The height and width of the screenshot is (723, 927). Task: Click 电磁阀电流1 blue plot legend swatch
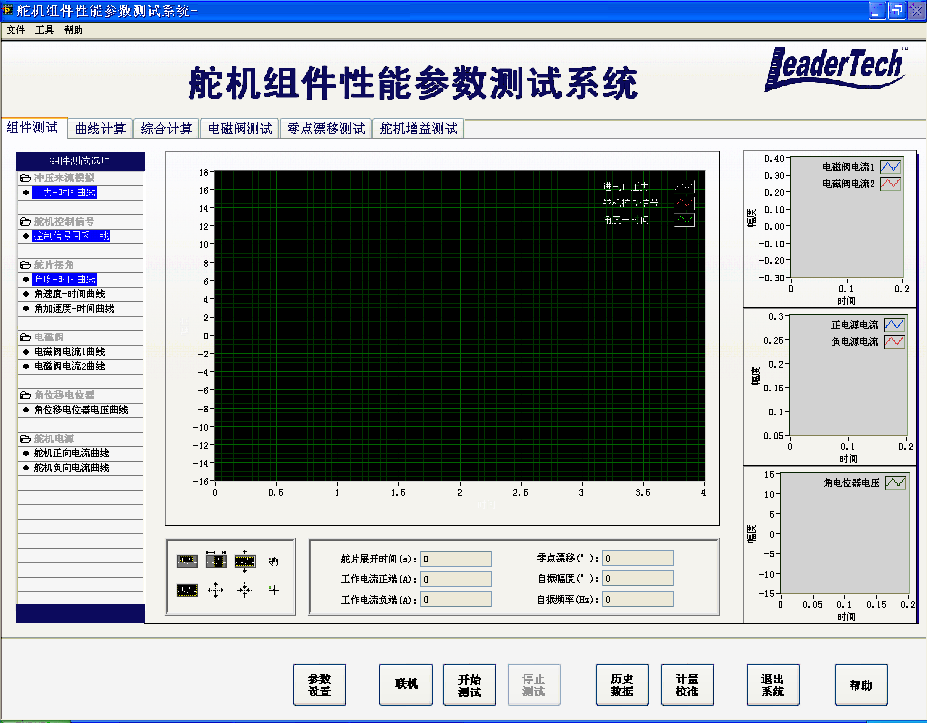point(891,167)
